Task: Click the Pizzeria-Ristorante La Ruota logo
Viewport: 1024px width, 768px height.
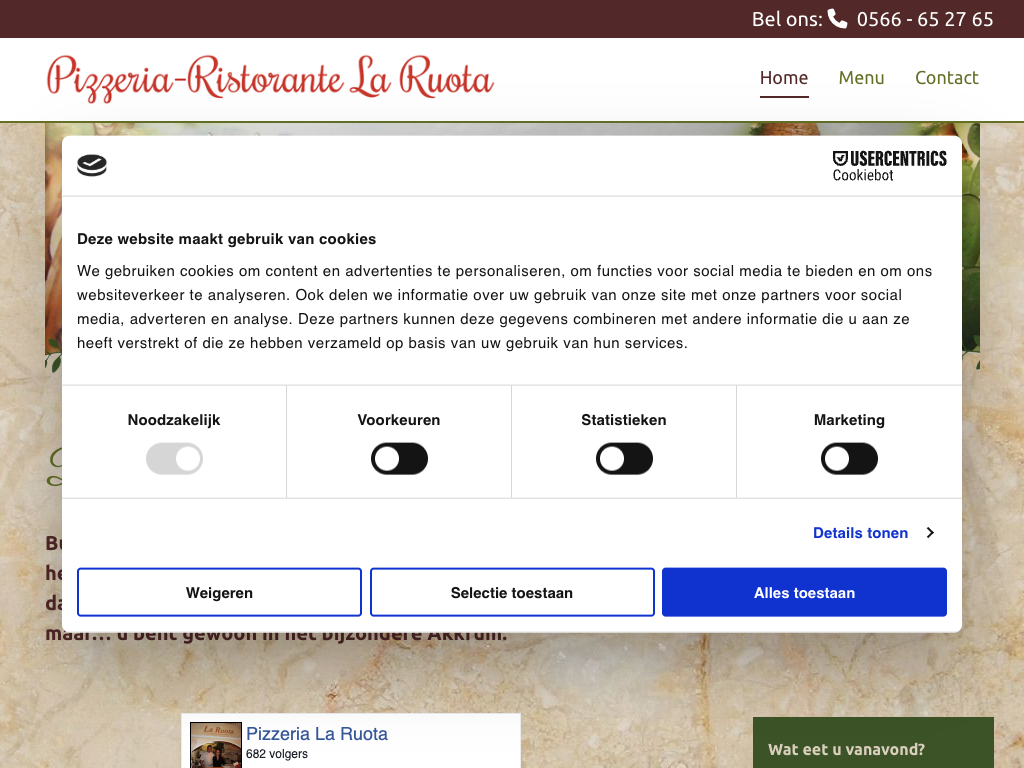Action: [x=270, y=78]
